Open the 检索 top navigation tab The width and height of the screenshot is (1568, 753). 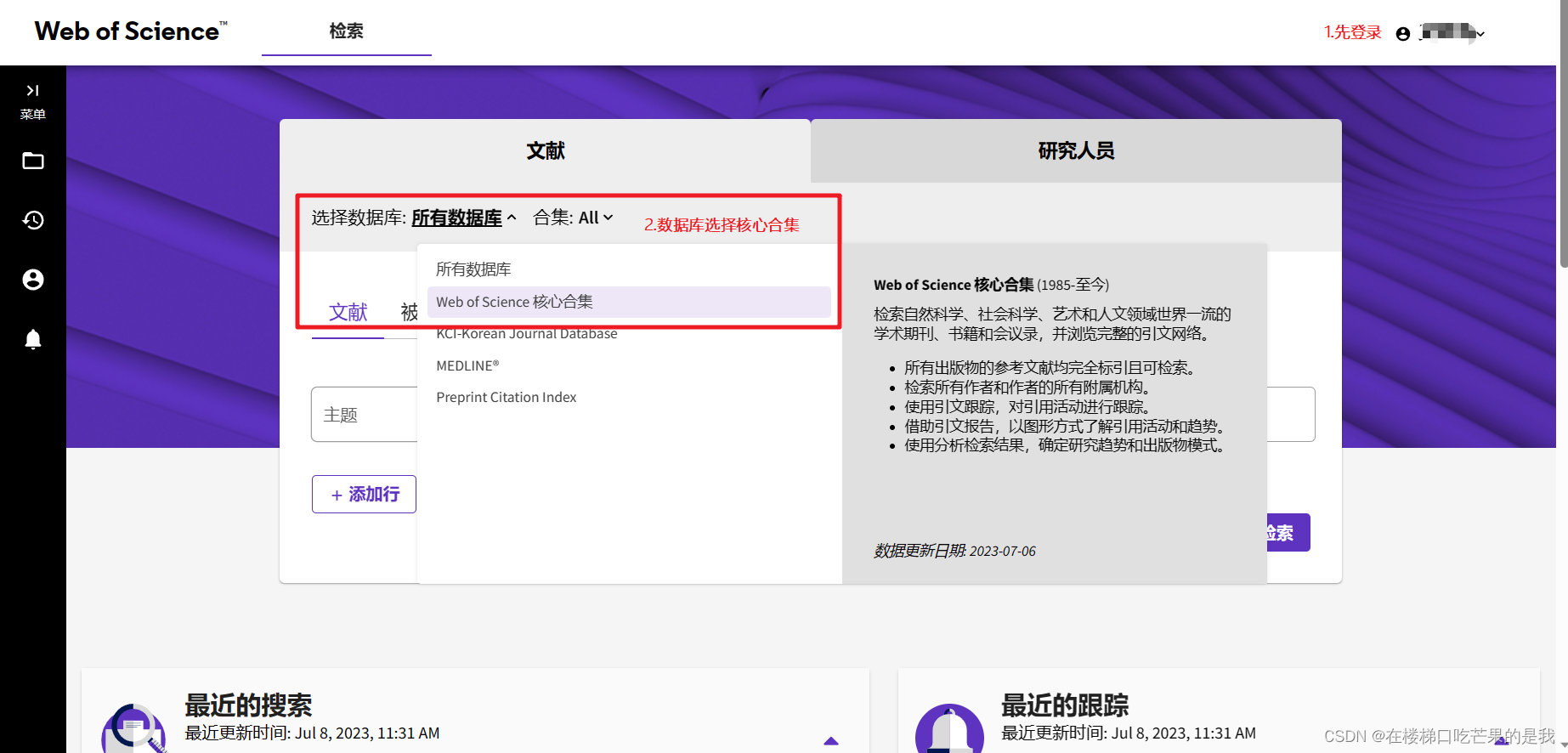346,31
